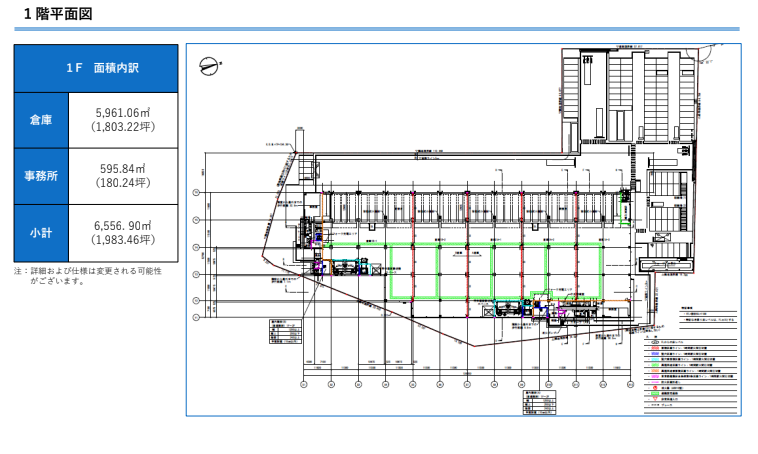The image size is (758, 454).
Task: Click the note about 詳細および仕様 changes
Action: [88, 276]
